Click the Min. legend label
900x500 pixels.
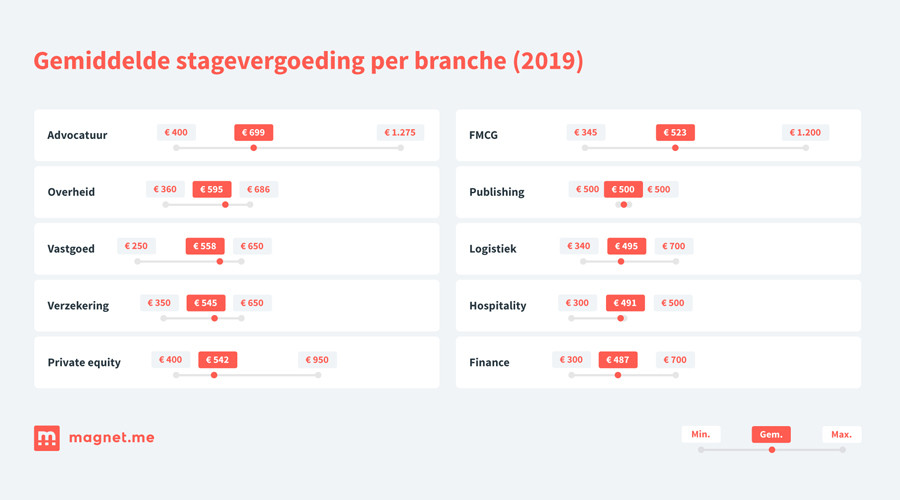[701, 434]
